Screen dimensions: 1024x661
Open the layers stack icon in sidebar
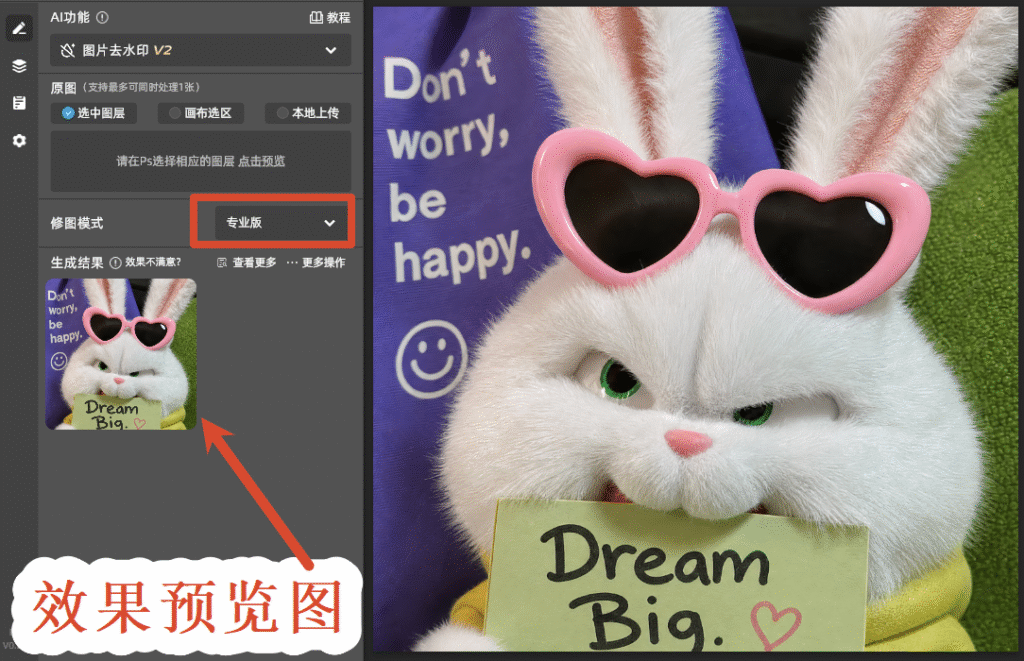19,66
